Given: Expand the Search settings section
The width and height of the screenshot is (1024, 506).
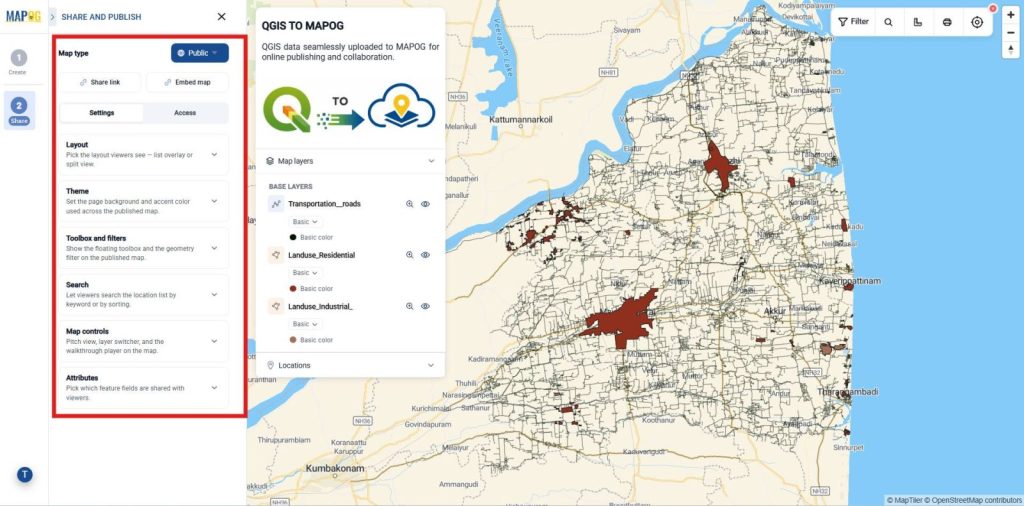Looking at the screenshot, I should click(144, 294).
